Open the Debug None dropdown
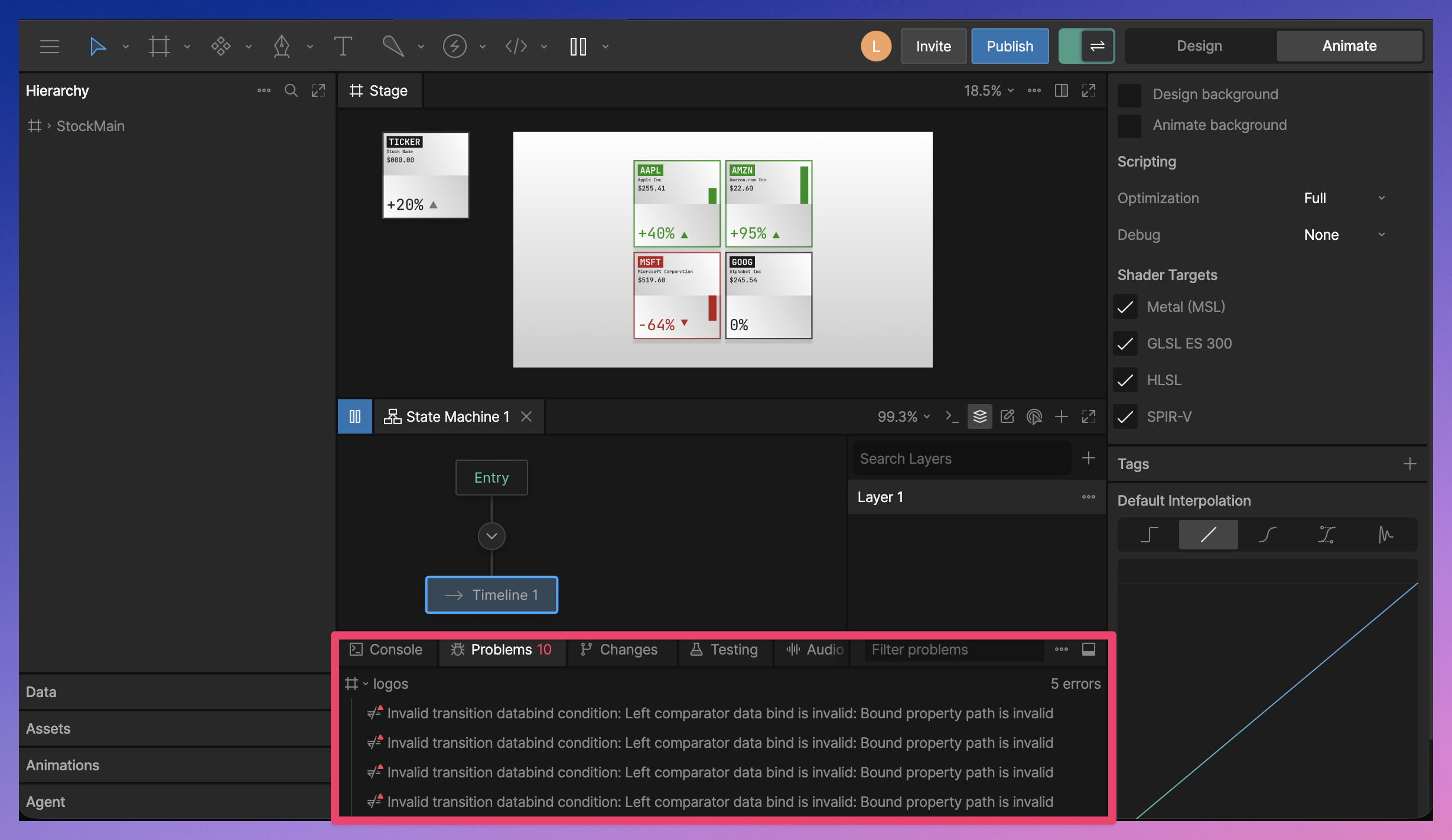1452x840 pixels. point(1344,235)
